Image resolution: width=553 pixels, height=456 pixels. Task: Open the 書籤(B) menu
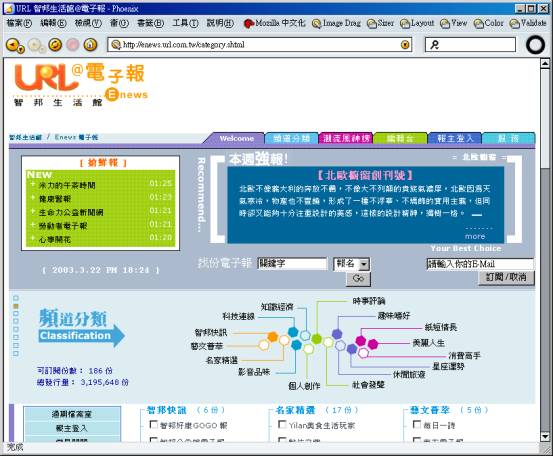pyautogui.click(x=150, y=23)
